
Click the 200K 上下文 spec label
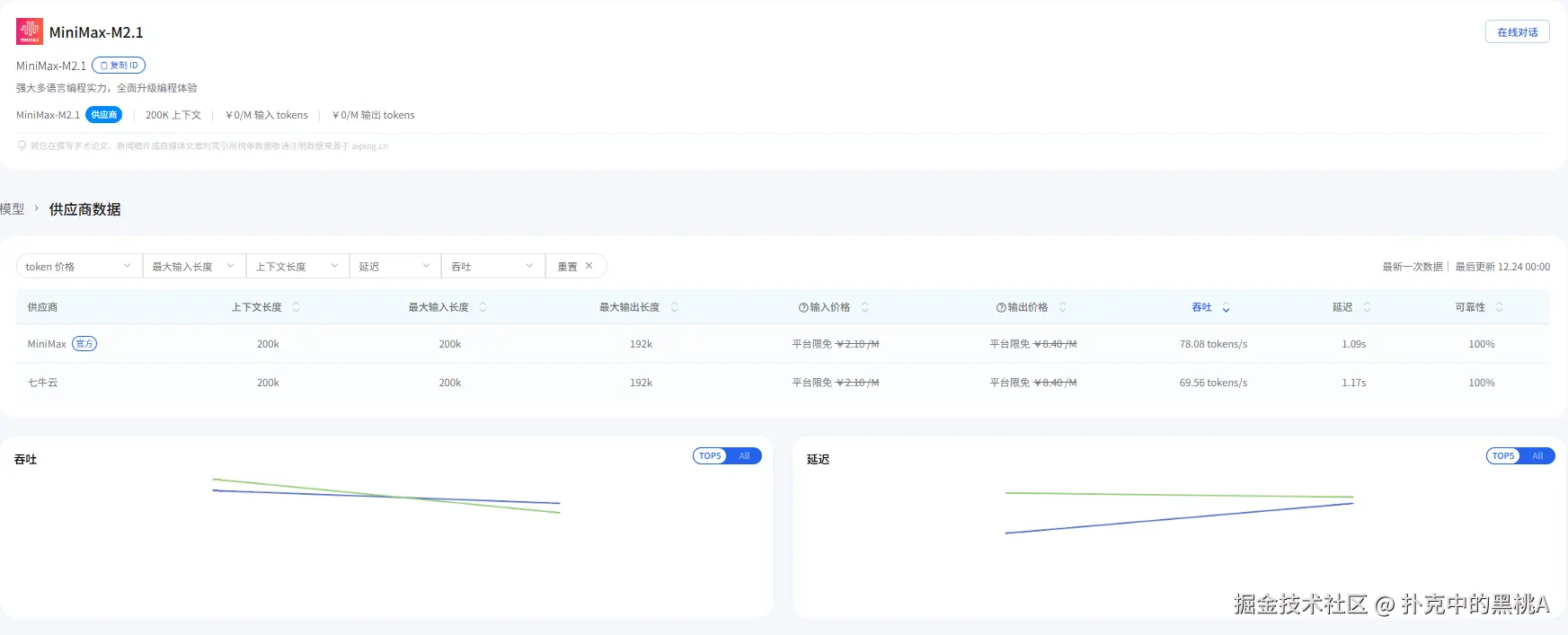[173, 115]
